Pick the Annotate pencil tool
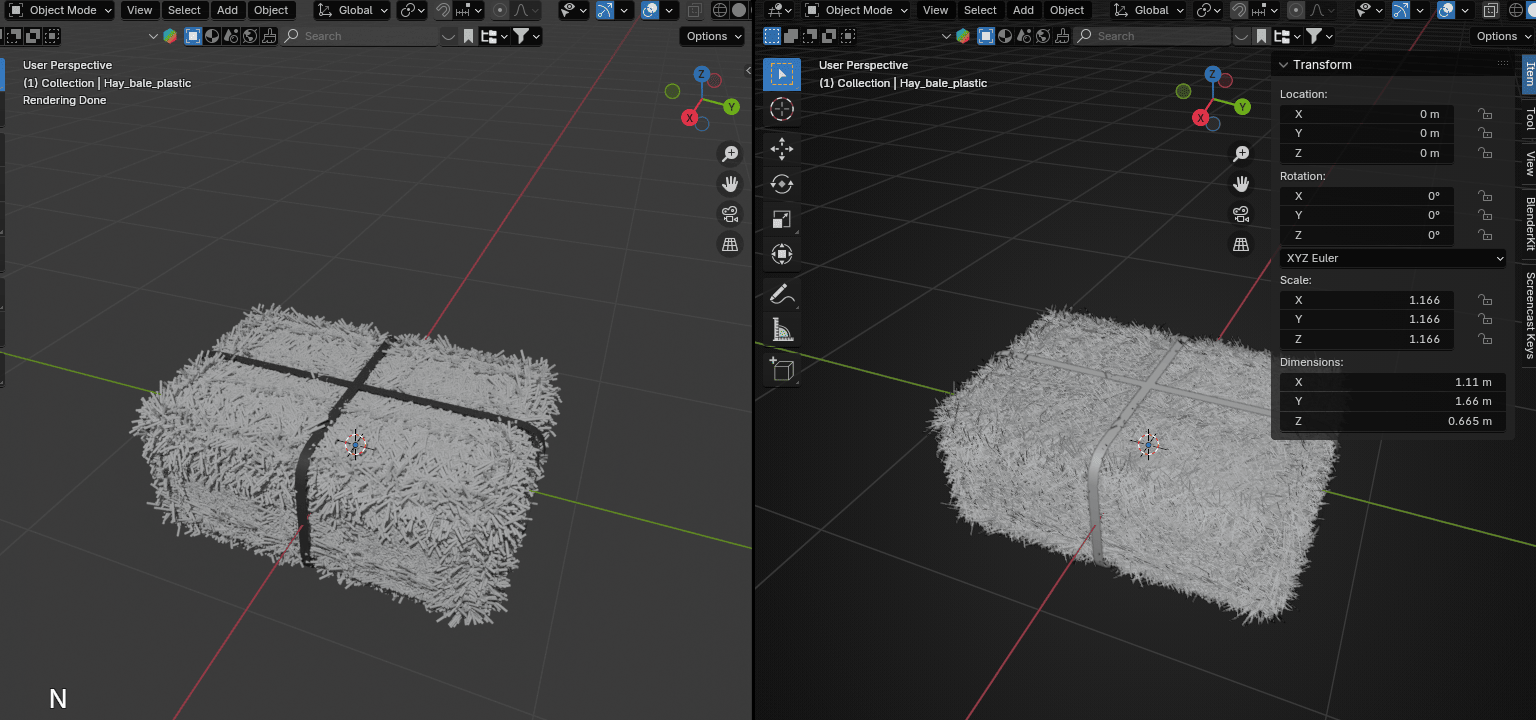 (x=782, y=293)
